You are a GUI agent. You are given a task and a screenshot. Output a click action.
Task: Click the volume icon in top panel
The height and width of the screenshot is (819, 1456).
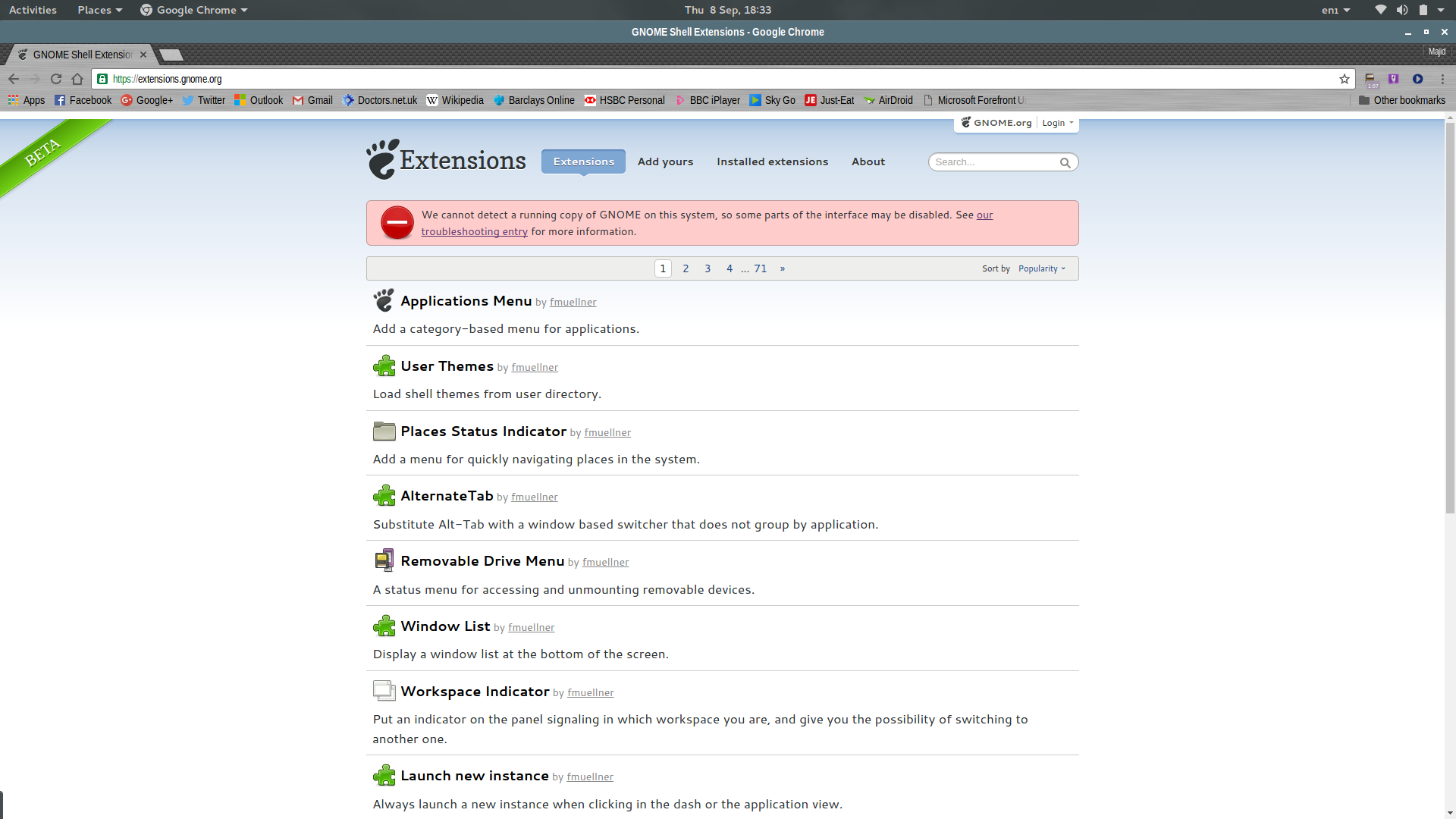1402,10
